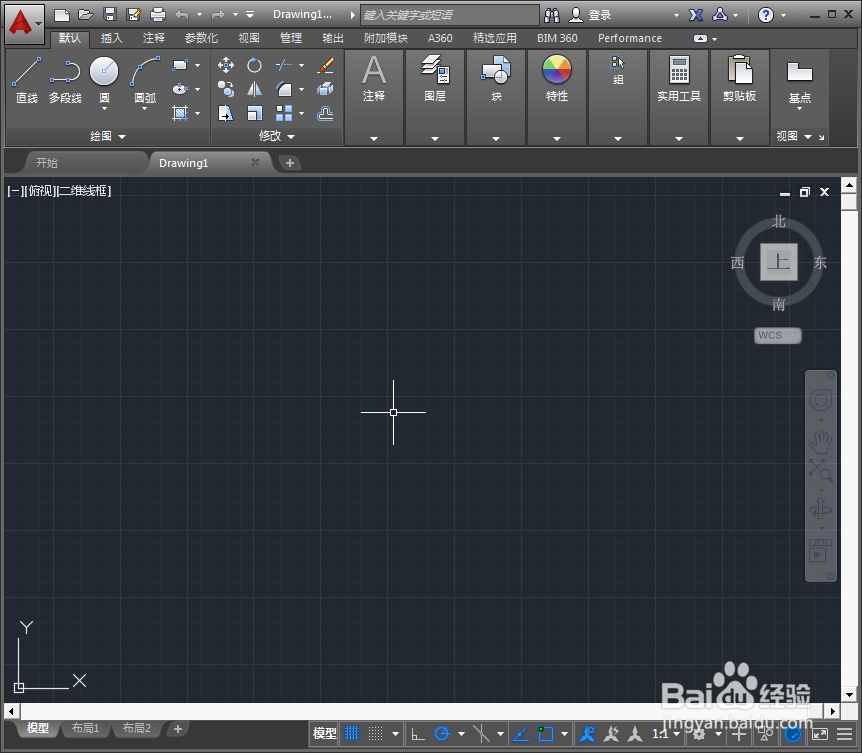This screenshot has height=753, width=862.
Task: Click the Pan hand icon in the navigation bar
Action: pos(821,442)
